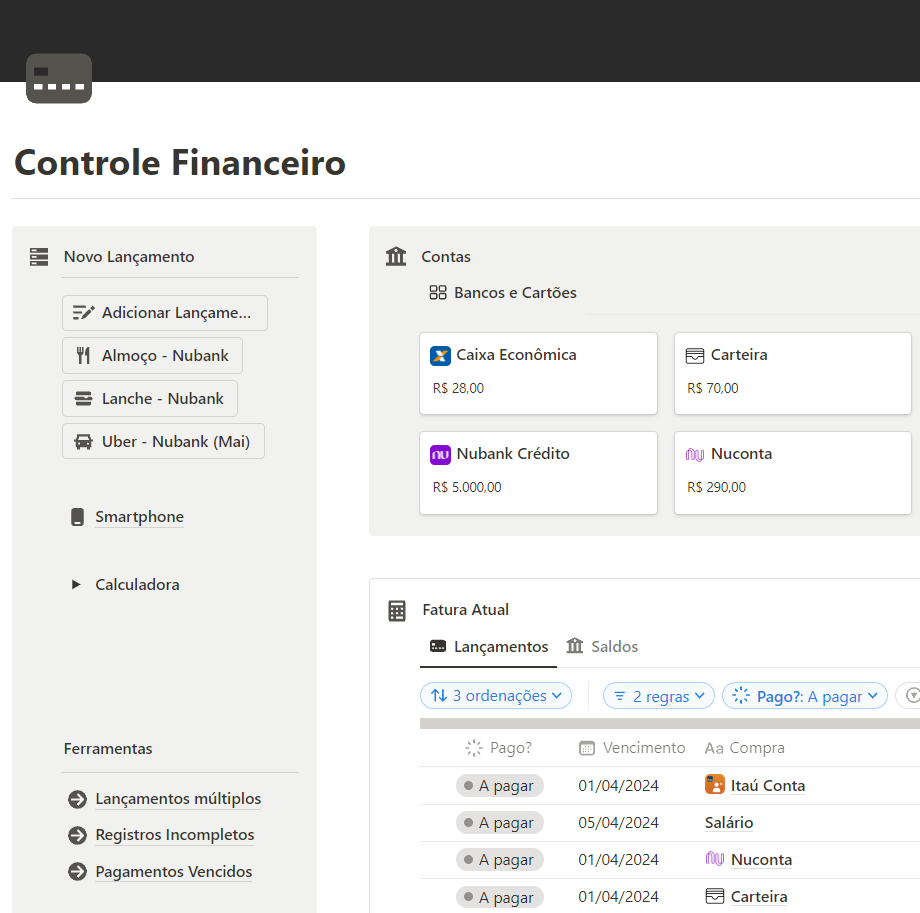The image size is (920, 913).
Task: Click the arrow icon beside Pagamentos Vencidos
Action: point(77,872)
